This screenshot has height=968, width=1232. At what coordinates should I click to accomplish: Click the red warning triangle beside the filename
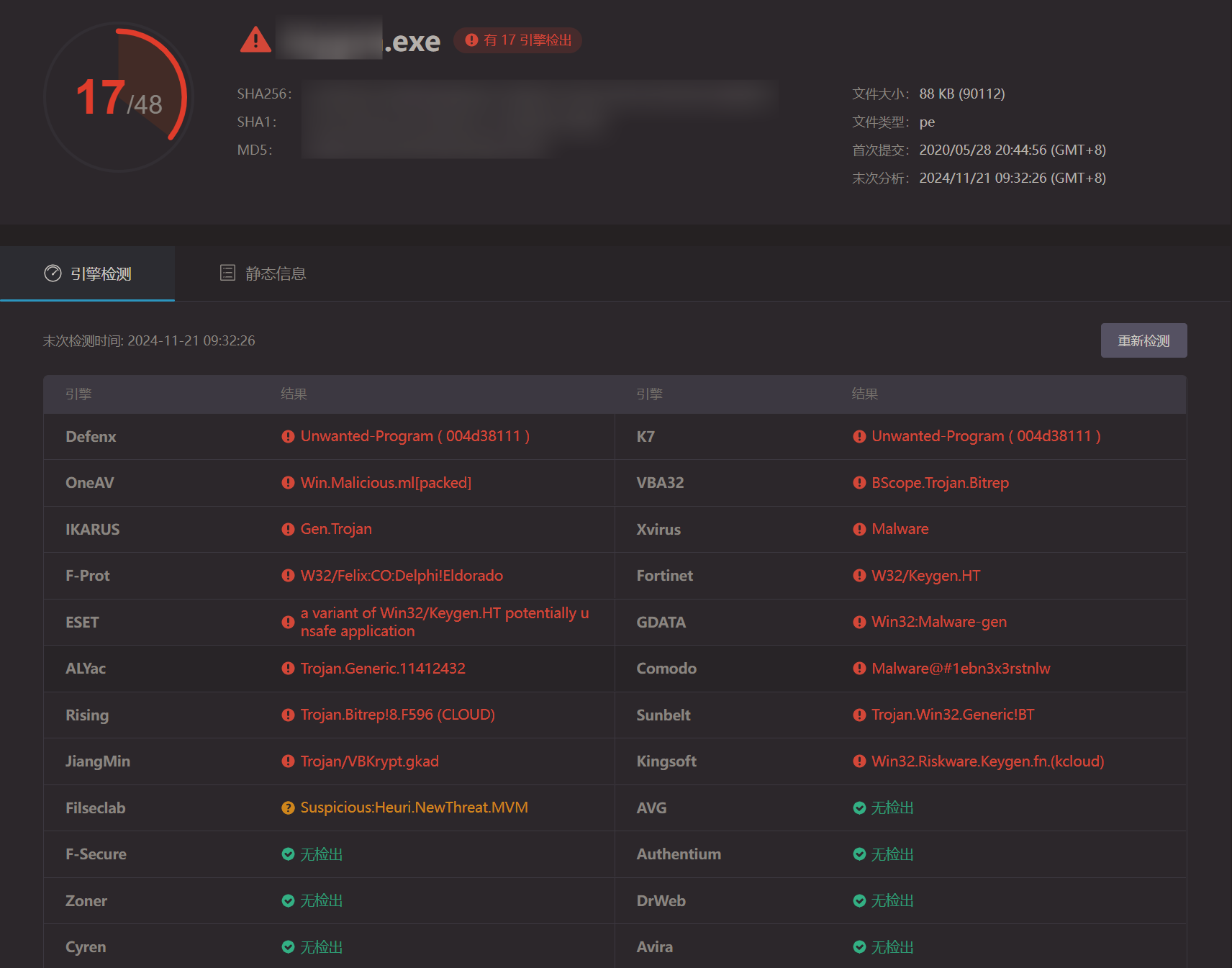click(x=255, y=40)
